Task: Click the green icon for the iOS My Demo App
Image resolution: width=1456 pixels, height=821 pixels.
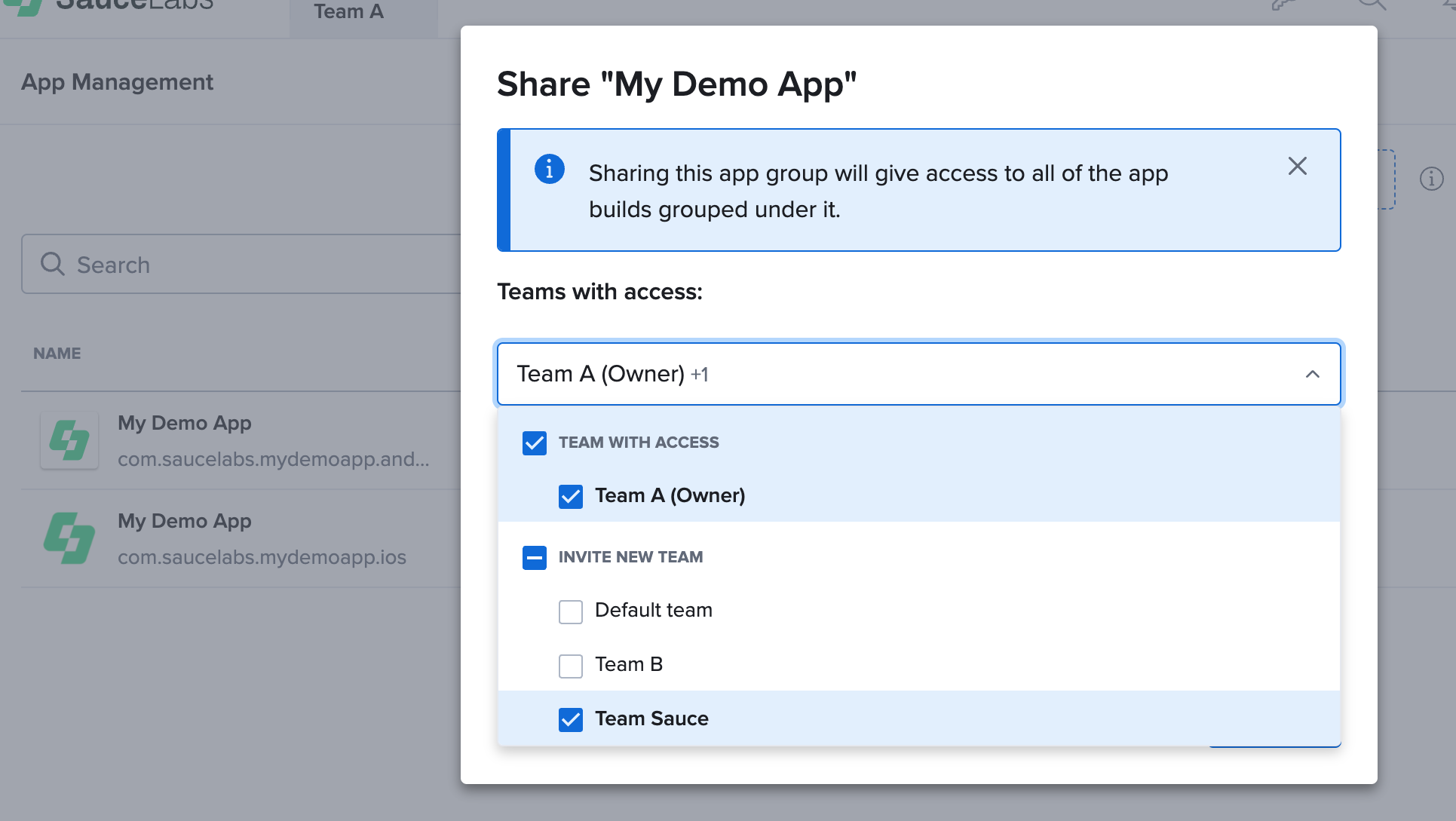Action: click(x=69, y=538)
